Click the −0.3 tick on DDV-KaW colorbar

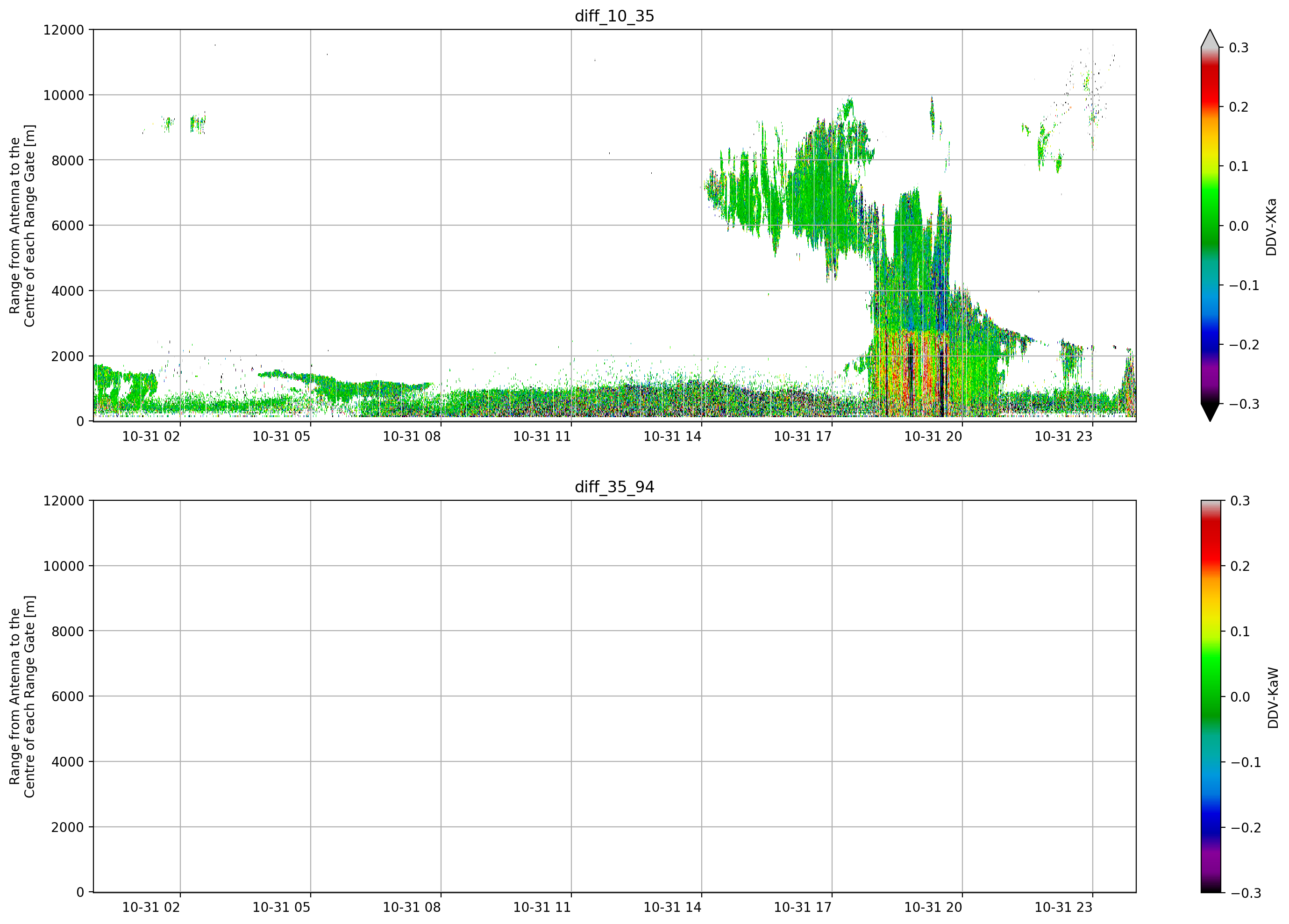1245,893
